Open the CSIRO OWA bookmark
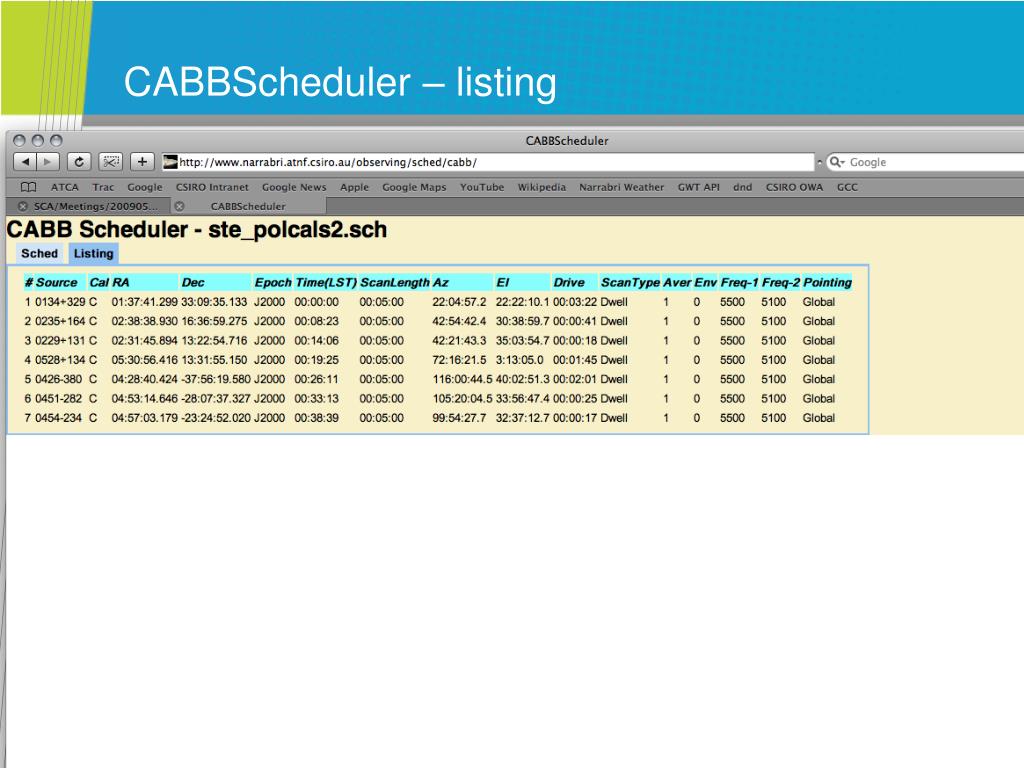Image resolution: width=1024 pixels, height=768 pixels. (x=794, y=187)
